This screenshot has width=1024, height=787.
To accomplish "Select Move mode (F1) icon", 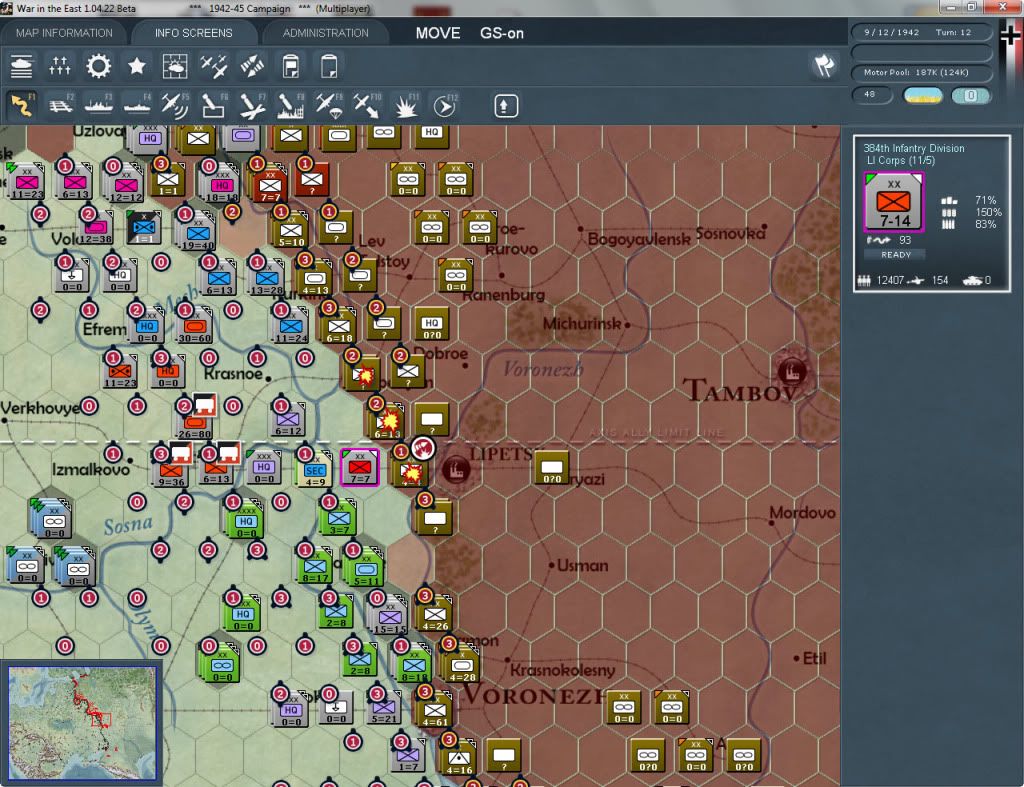I will point(22,105).
